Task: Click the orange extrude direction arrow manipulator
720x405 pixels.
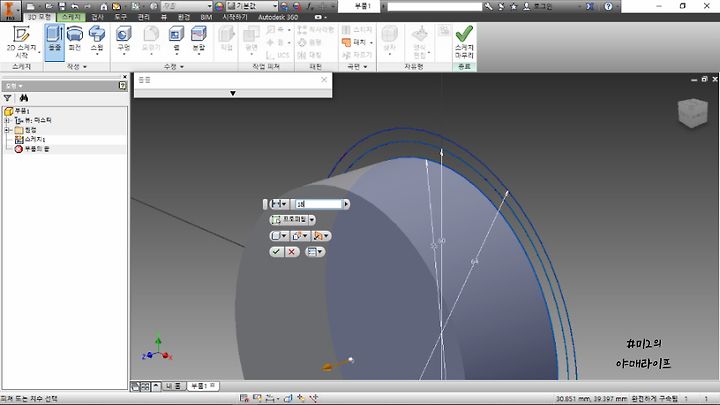Action: point(329,366)
